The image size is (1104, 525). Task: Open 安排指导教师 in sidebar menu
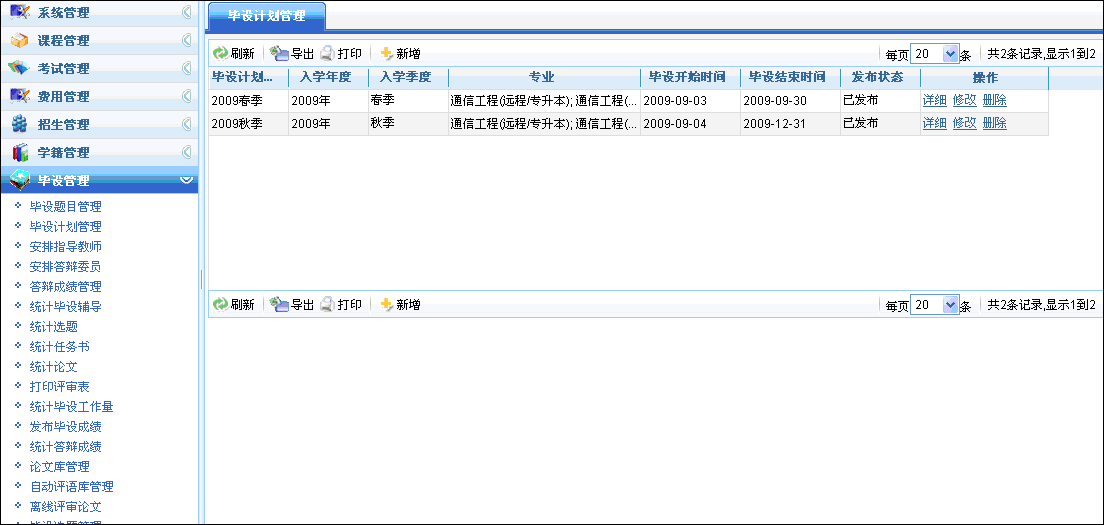pyautogui.click(x=65, y=247)
